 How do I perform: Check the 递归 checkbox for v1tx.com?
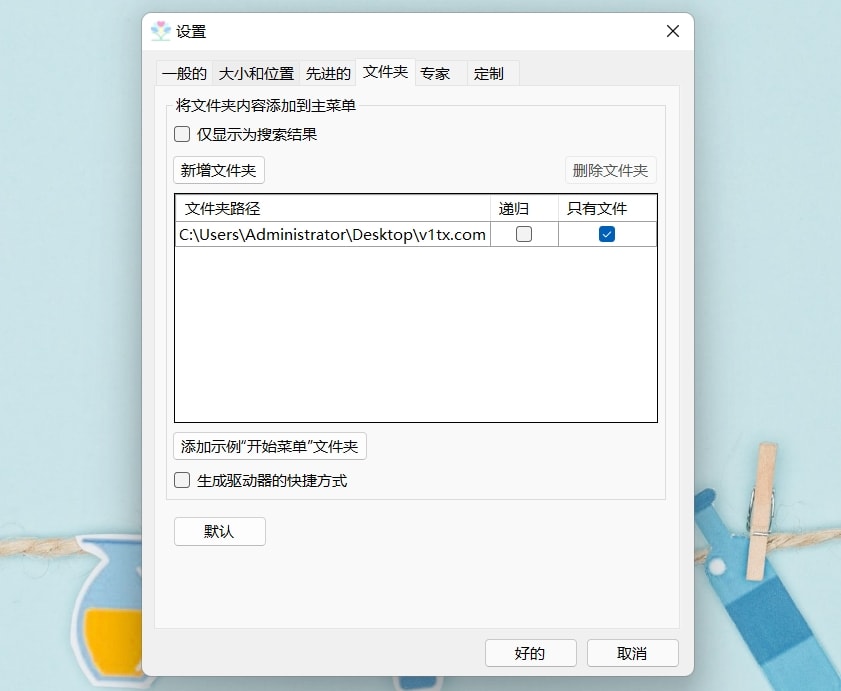(x=523, y=234)
